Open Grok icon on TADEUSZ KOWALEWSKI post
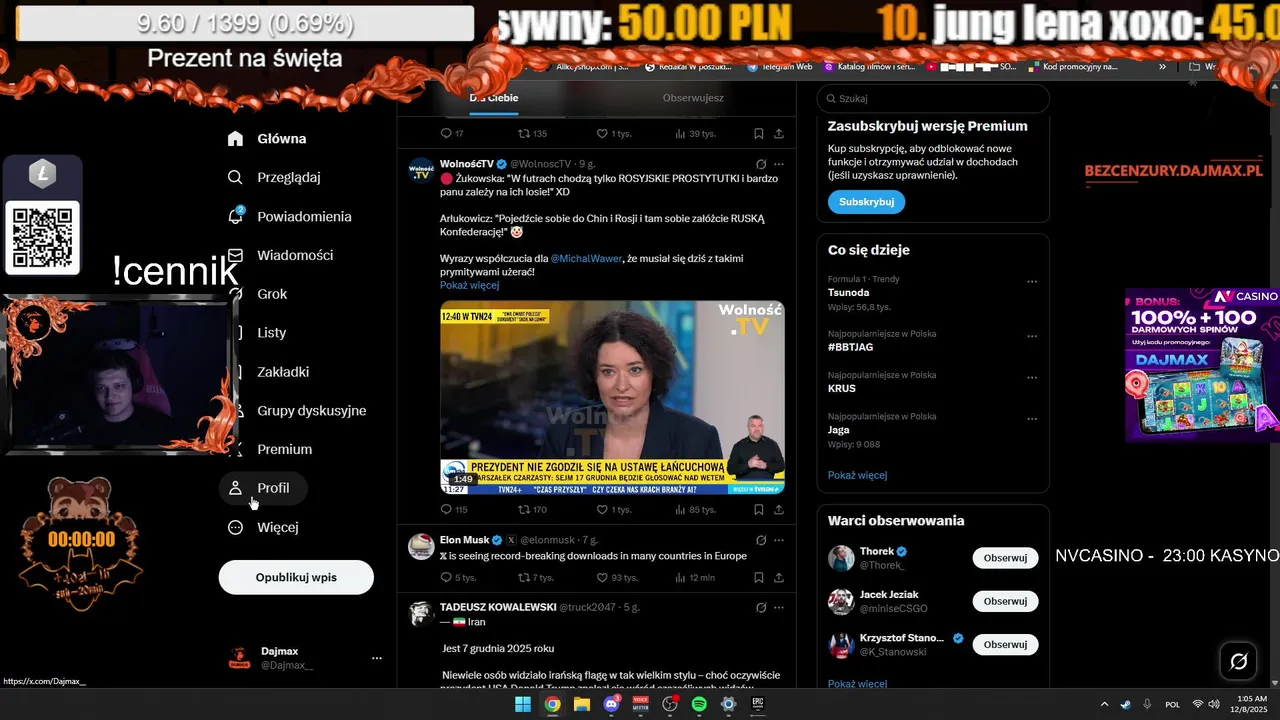 click(761, 607)
